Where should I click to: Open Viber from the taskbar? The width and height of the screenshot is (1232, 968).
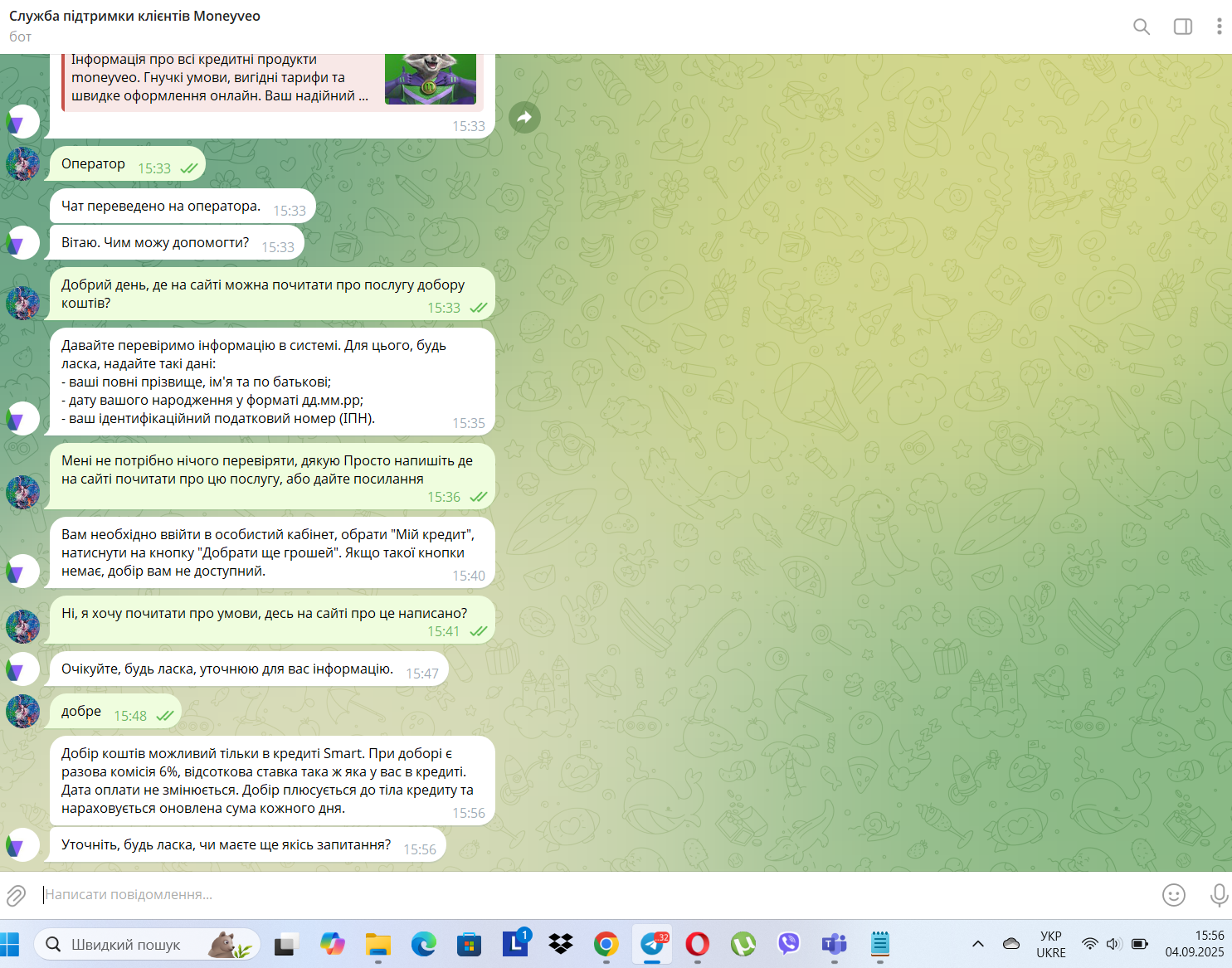(x=788, y=944)
